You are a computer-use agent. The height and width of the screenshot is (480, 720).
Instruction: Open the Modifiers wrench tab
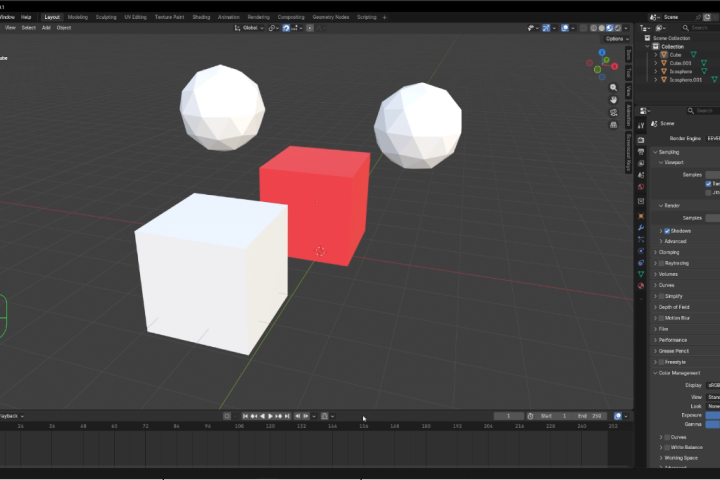pos(641,228)
